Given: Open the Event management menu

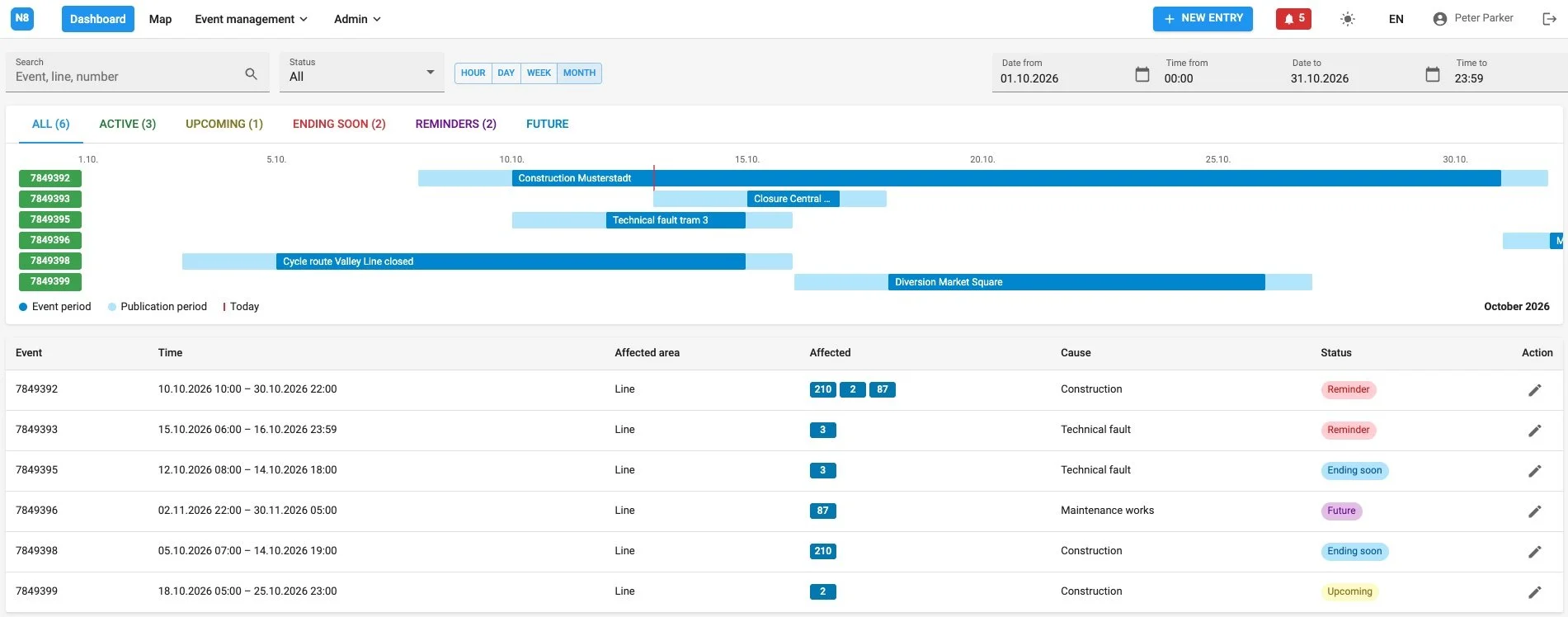Looking at the screenshot, I should coord(251,19).
